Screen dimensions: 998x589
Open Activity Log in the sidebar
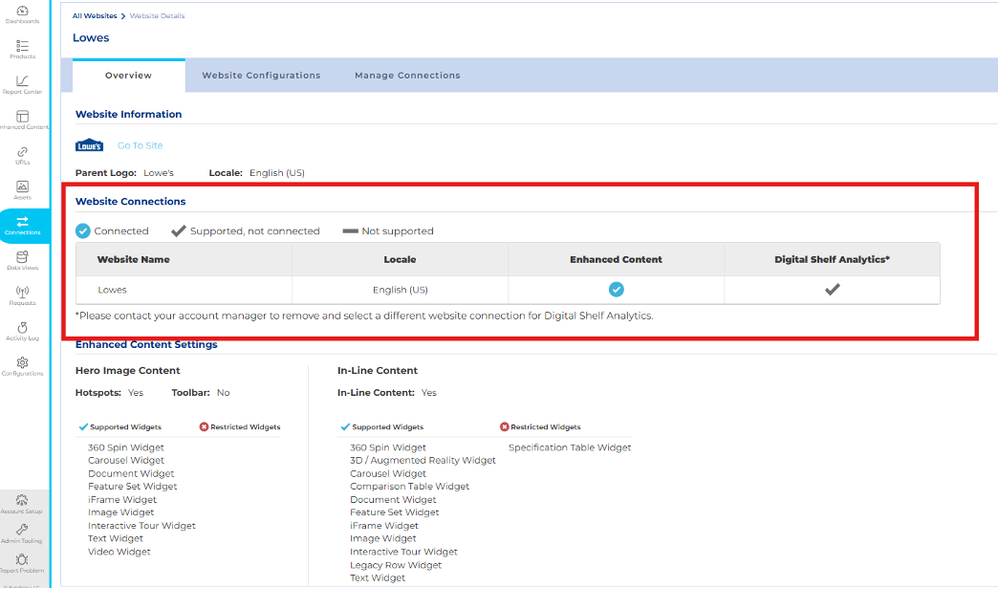click(22, 331)
